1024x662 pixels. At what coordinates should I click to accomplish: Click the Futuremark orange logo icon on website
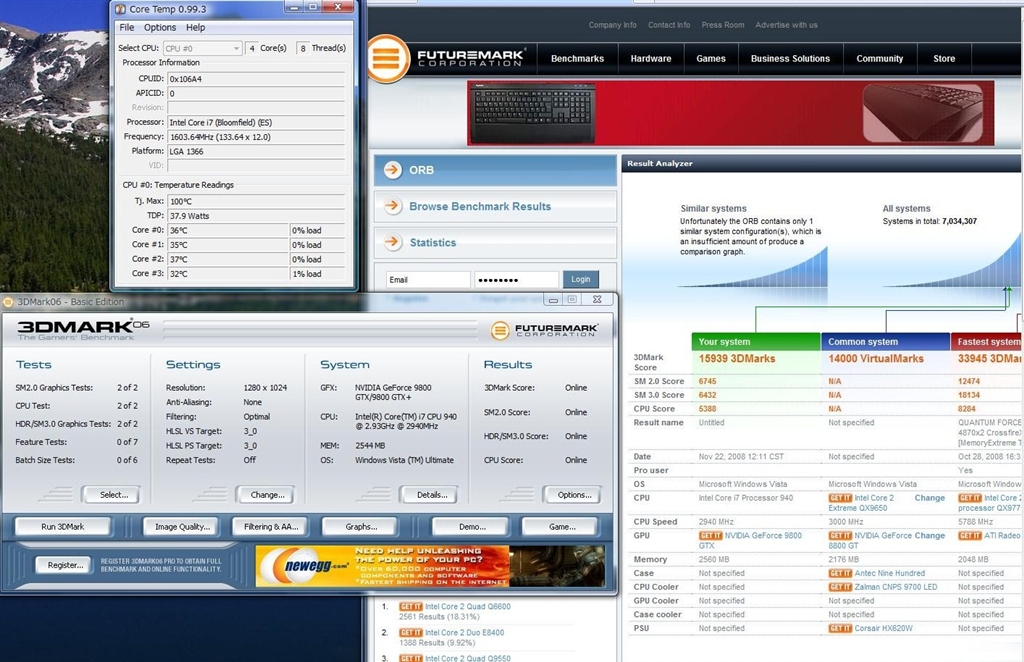tap(387, 59)
